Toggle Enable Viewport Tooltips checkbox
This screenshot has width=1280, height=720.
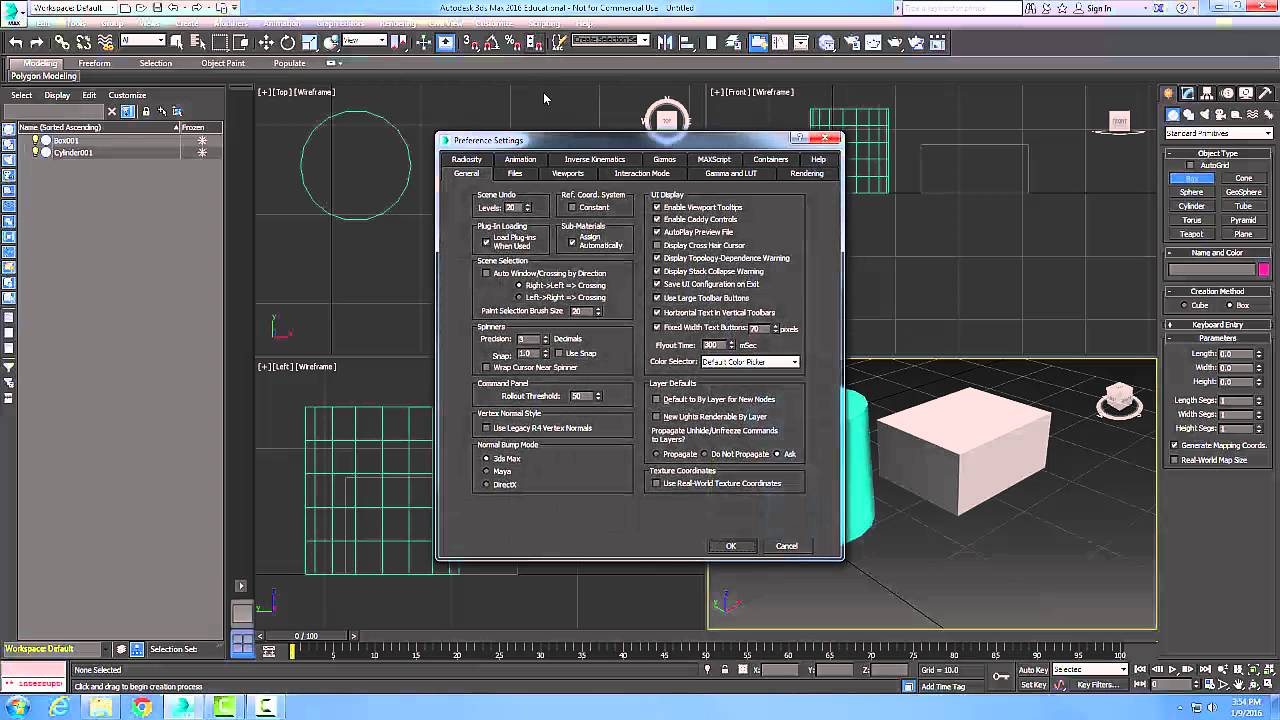pos(657,207)
